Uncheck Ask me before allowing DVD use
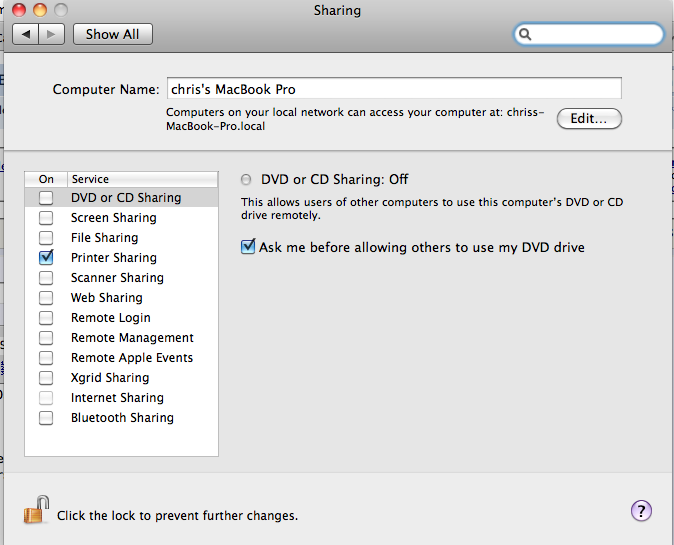Image resolution: width=674 pixels, height=545 pixels. 248,247
